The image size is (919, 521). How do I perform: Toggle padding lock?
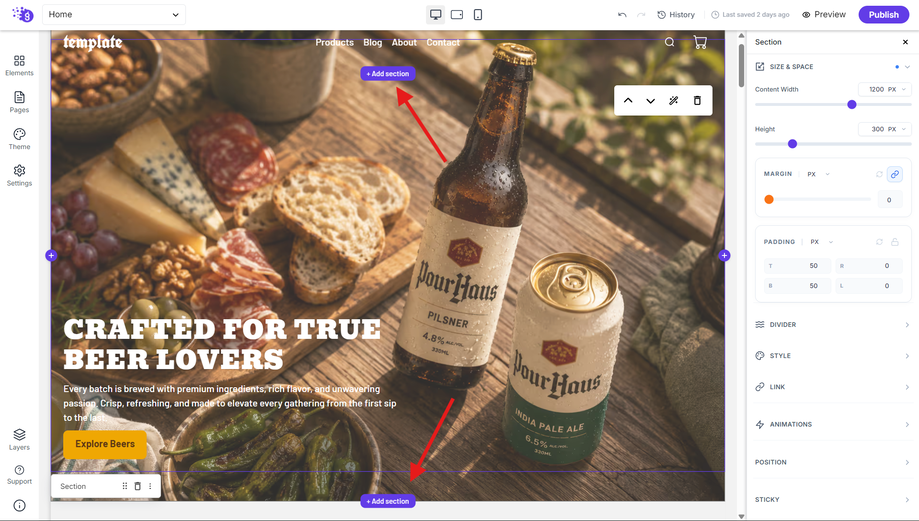click(894, 242)
